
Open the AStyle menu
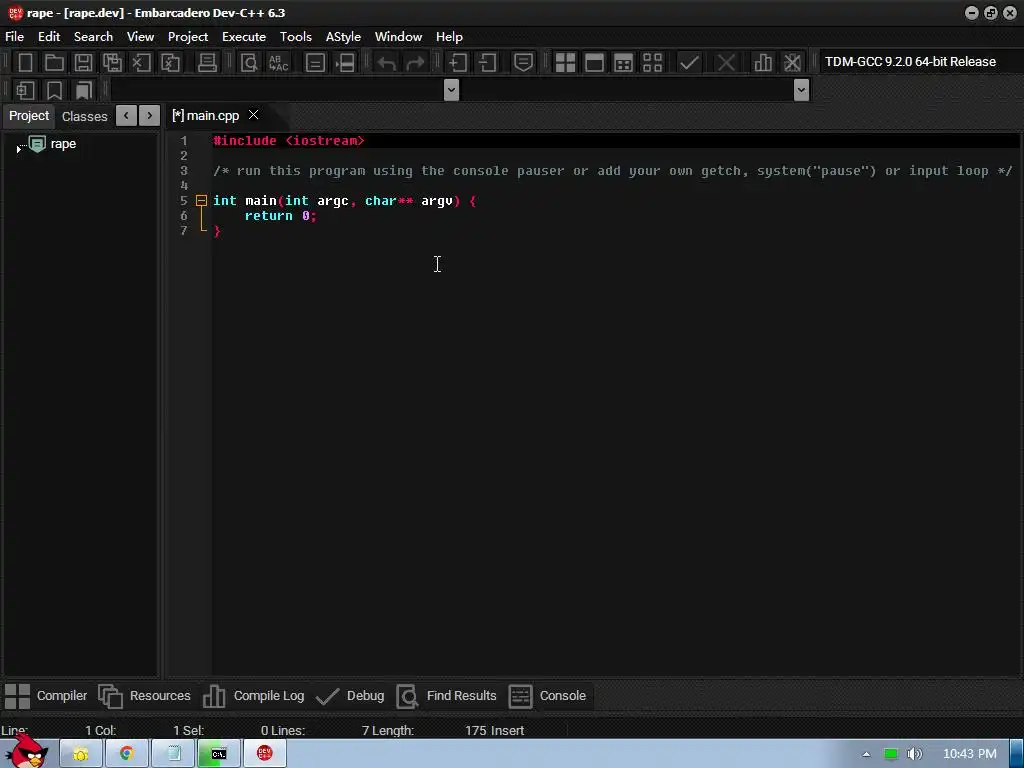pyautogui.click(x=343, y=37)
